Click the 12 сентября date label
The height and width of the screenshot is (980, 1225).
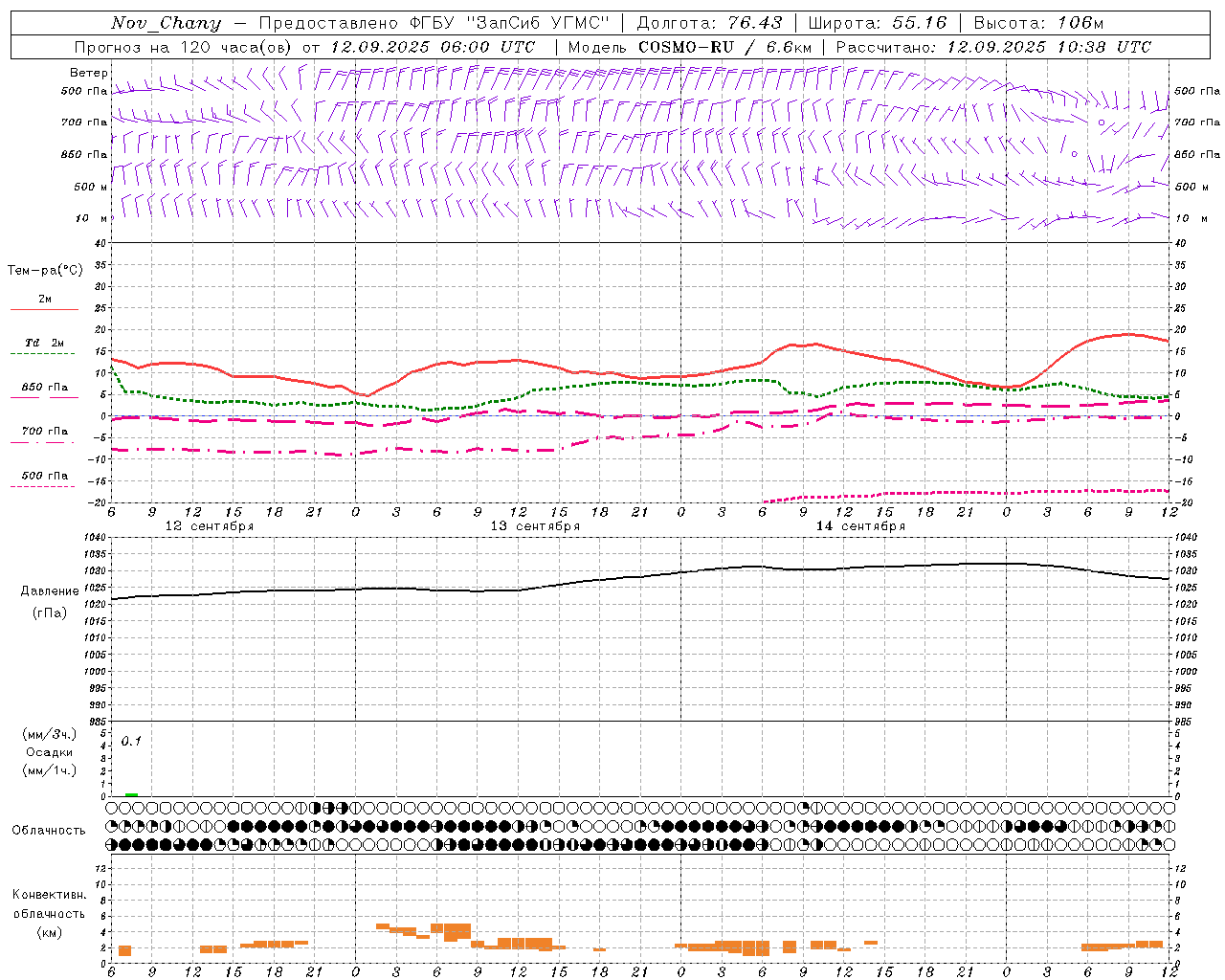210,526
